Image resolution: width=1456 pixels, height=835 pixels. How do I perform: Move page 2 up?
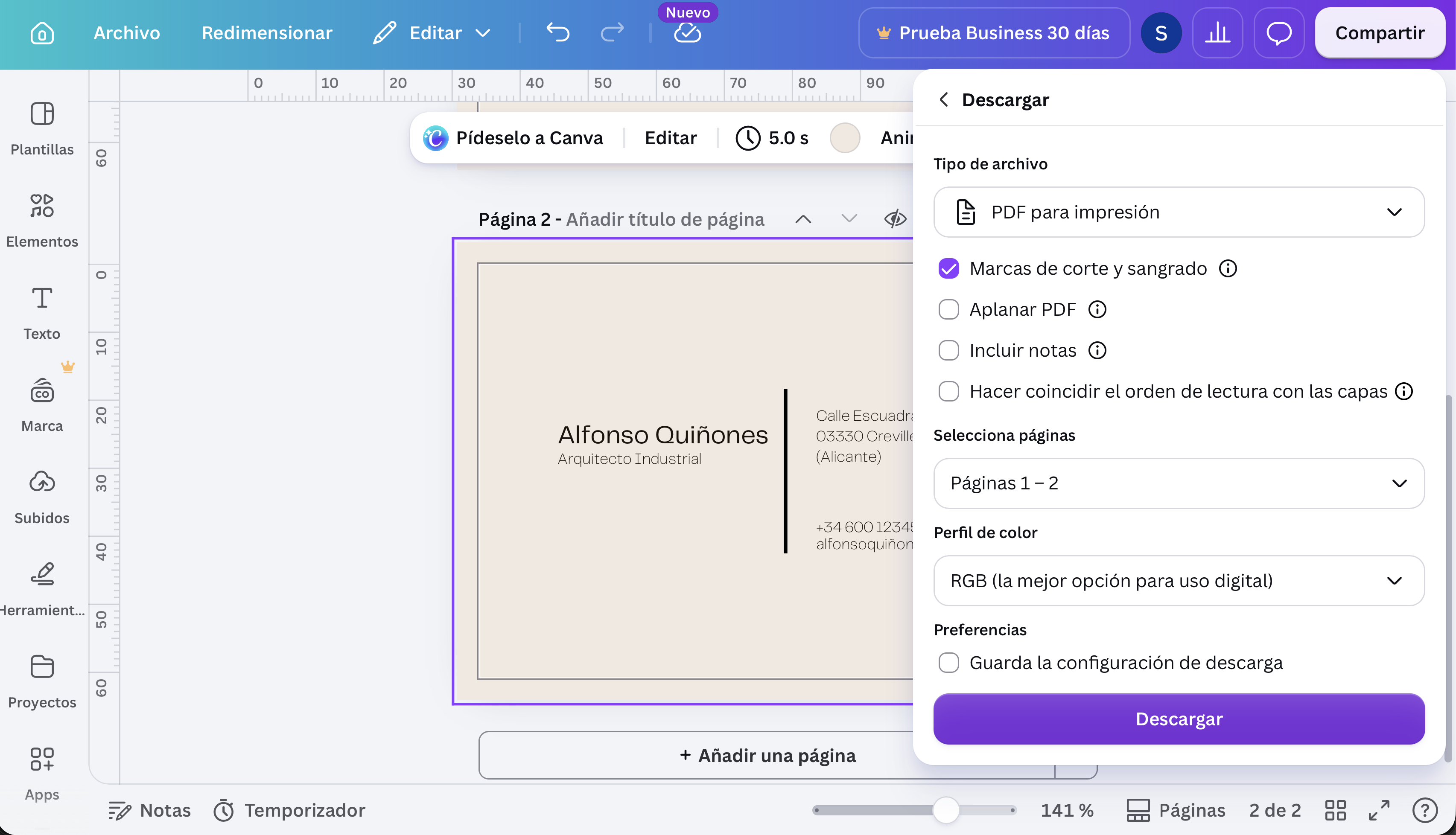point(803,219)
